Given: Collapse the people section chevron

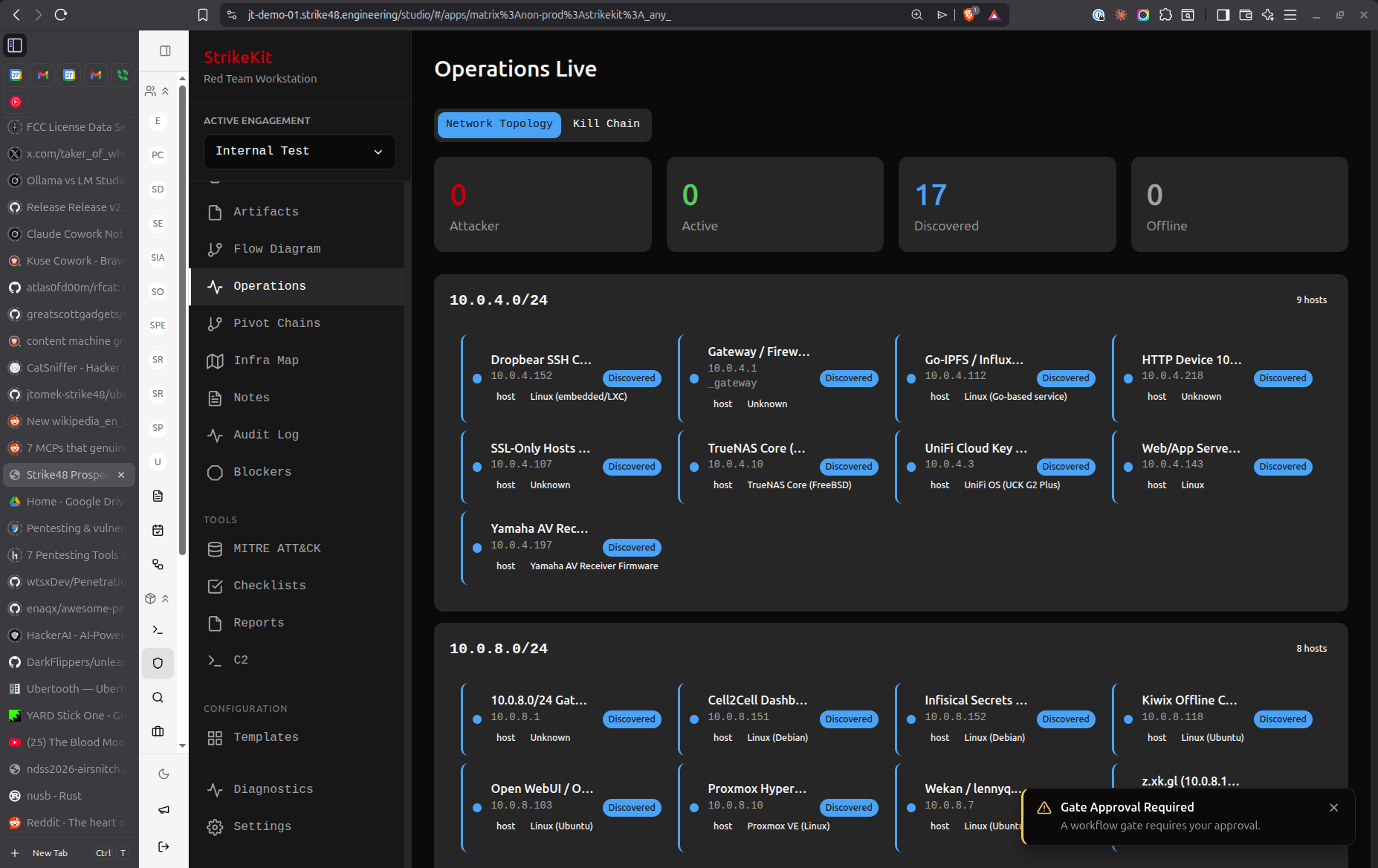Looking at the screenshot, I should [x=165, y=91].
